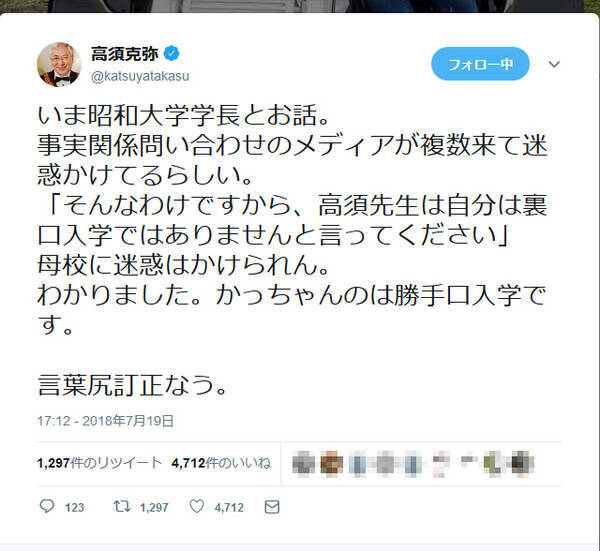
Task: Click the first blurred liker avatar
Action: coord(304,464)
